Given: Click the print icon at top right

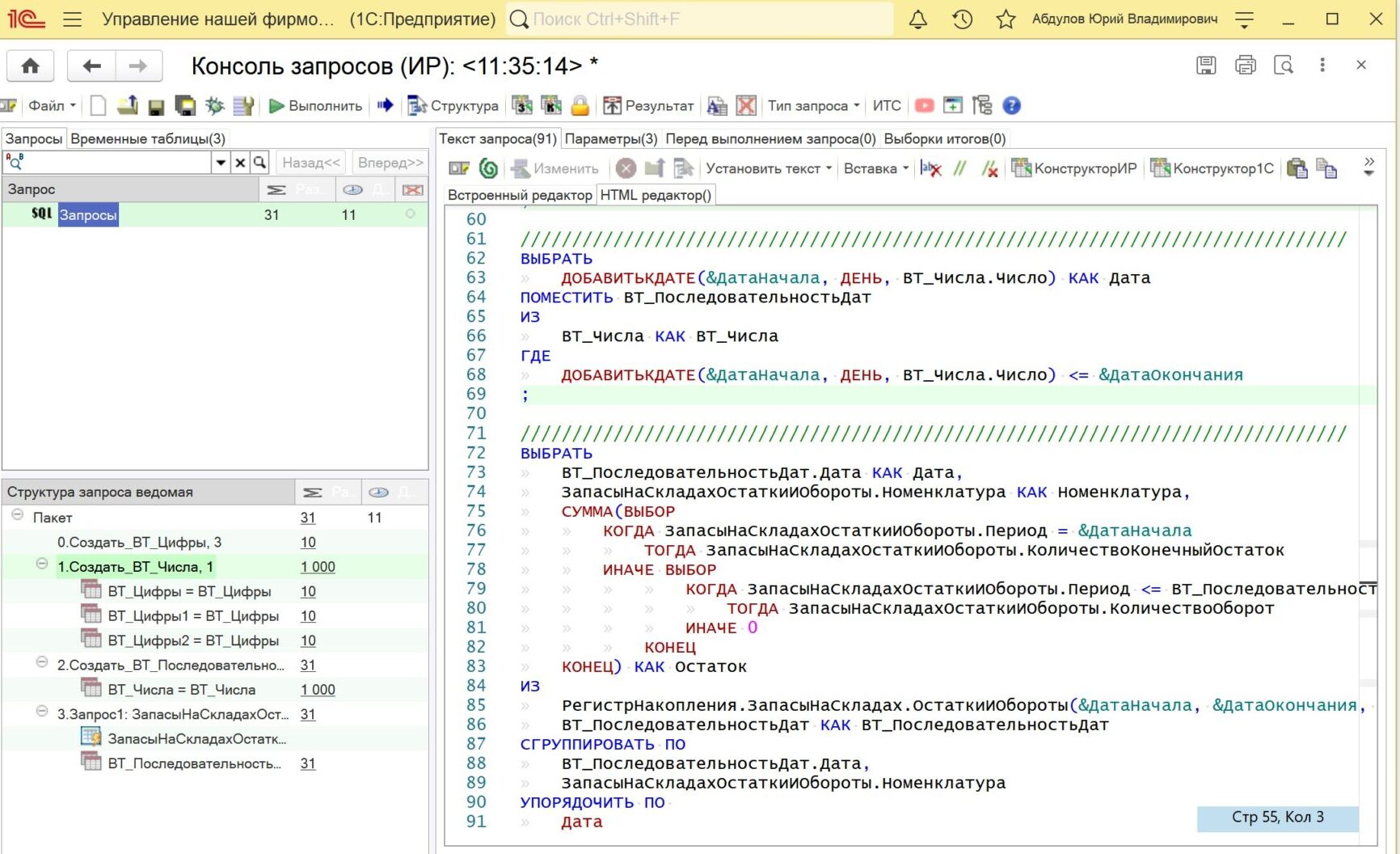Looking at the screenshot, I should (x=1245, y=66).
